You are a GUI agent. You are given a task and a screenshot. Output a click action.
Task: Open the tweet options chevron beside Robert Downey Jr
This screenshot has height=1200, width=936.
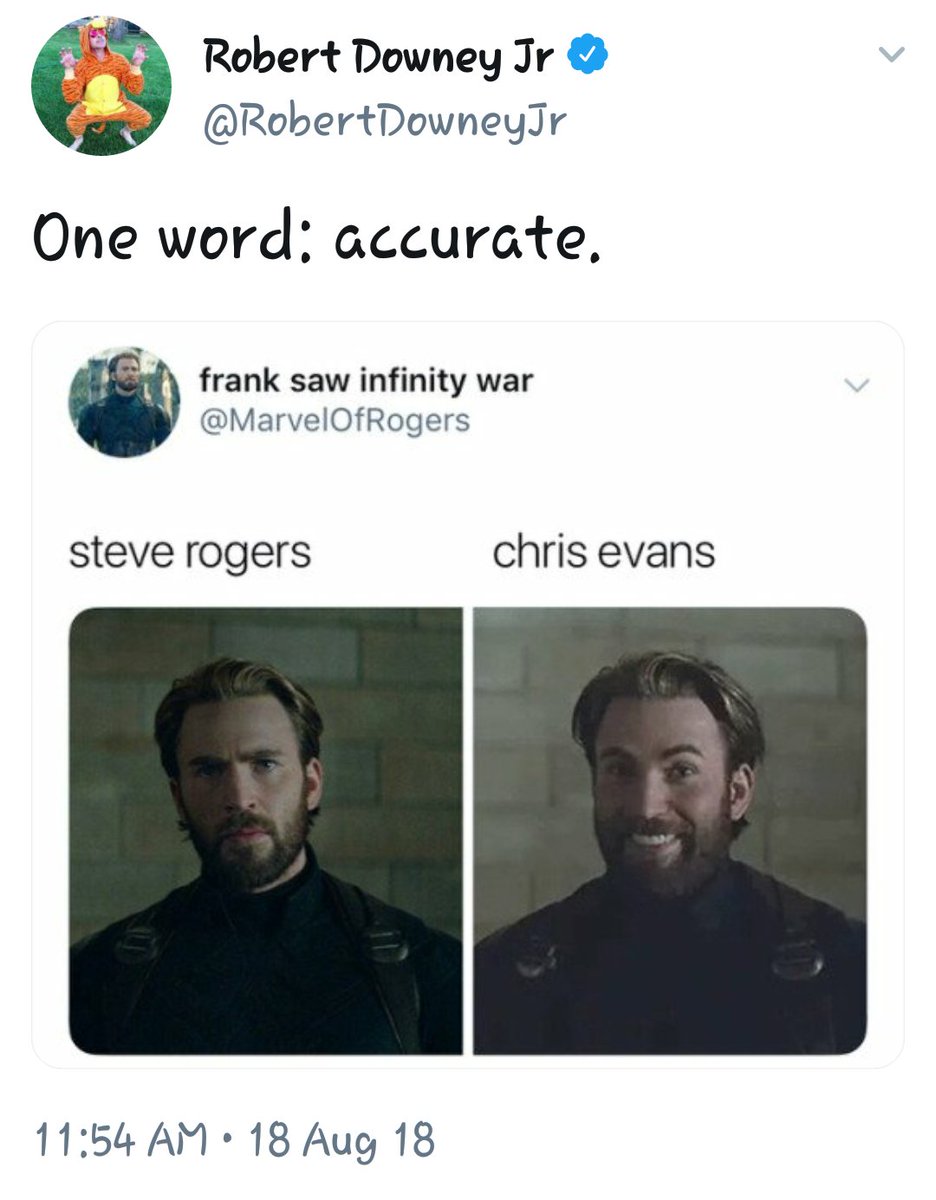tap(892, 55)
